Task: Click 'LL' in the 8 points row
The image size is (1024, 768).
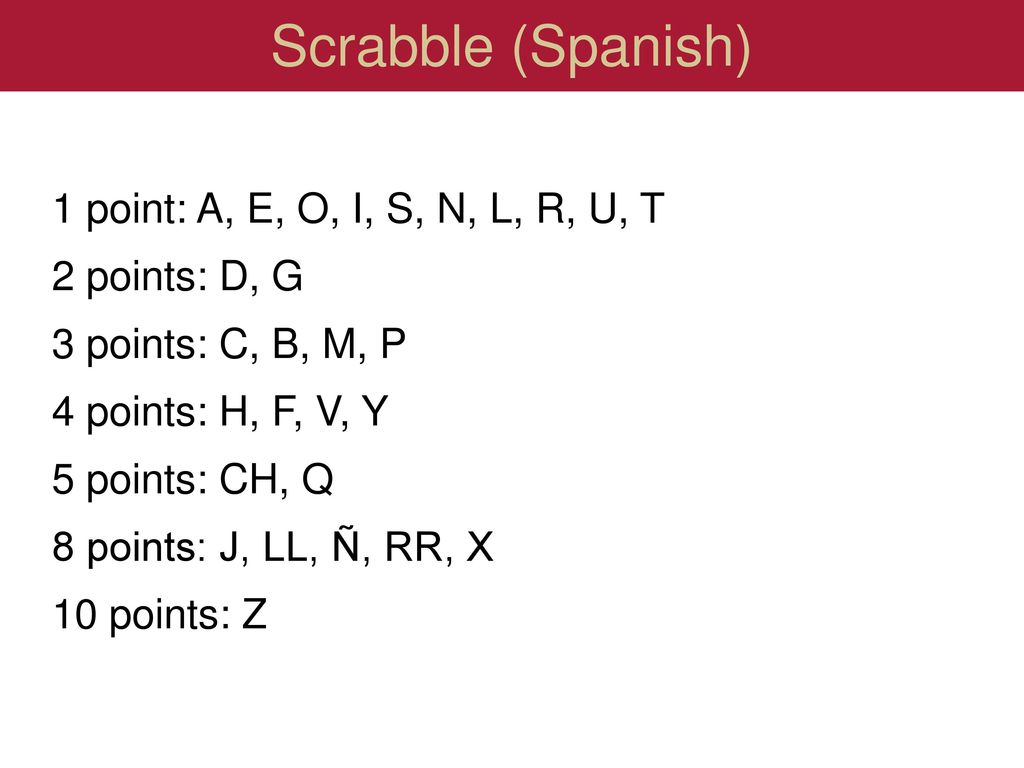Action: click(x=285, y=547)
